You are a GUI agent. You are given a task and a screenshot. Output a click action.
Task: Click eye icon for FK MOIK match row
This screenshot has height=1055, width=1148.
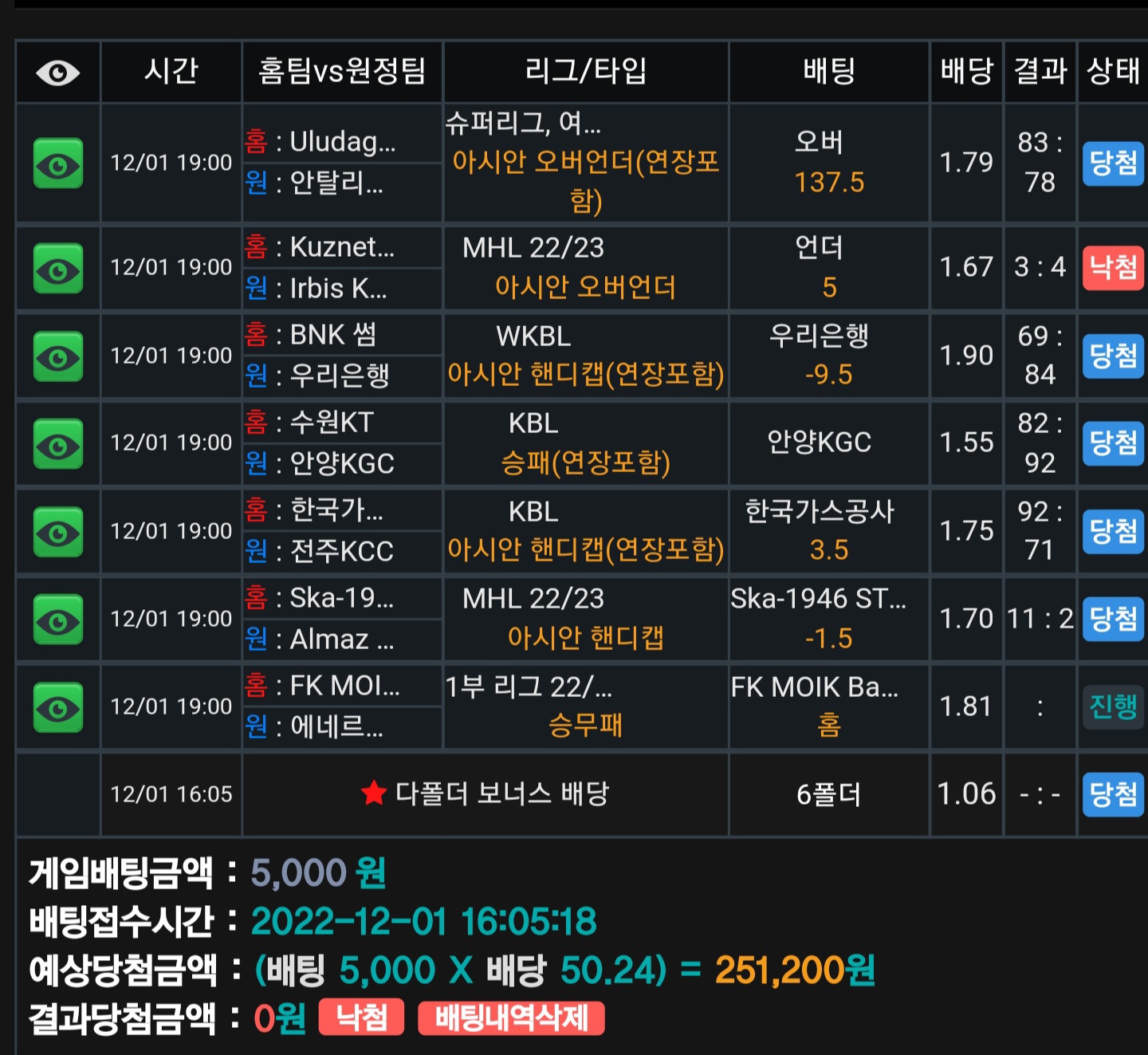click(x=58, y=707)
